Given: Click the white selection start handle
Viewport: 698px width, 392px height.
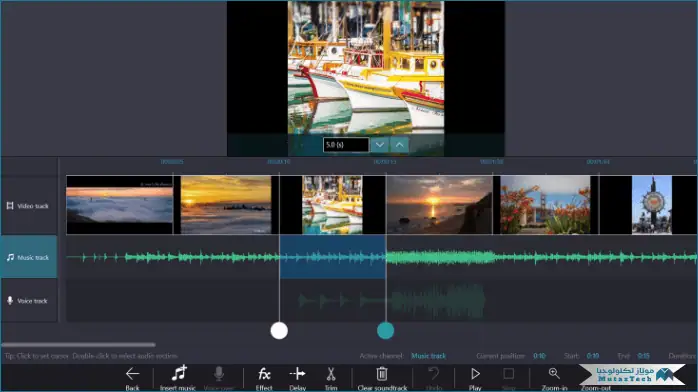Looking at the screenshot, I should tap(279, 331).
